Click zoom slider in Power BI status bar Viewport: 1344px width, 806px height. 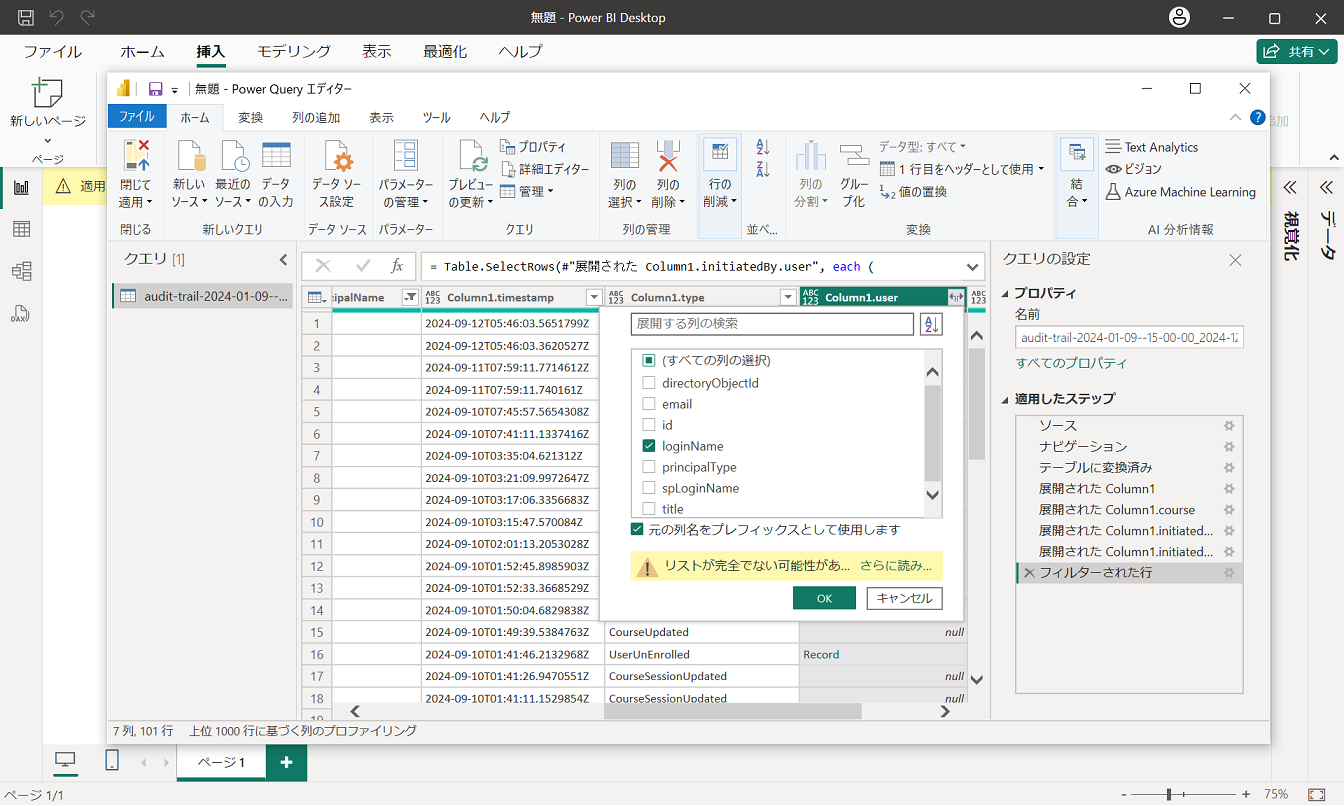point(1170,794)
